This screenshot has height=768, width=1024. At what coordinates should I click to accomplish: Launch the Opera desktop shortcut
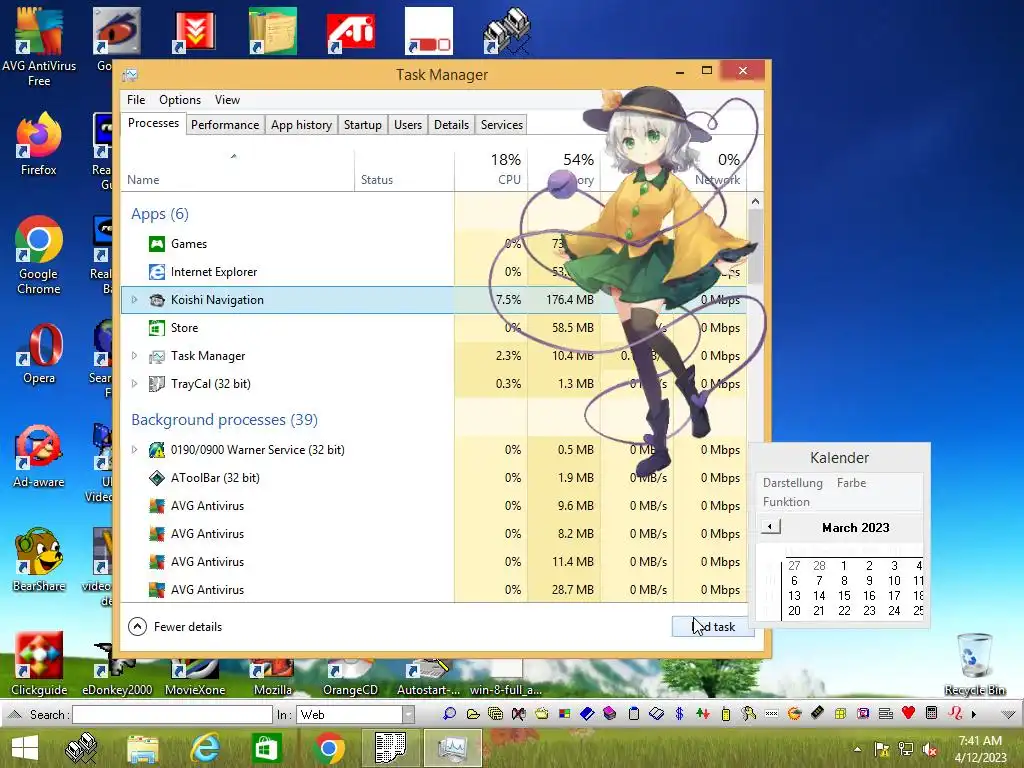[39, 354]
